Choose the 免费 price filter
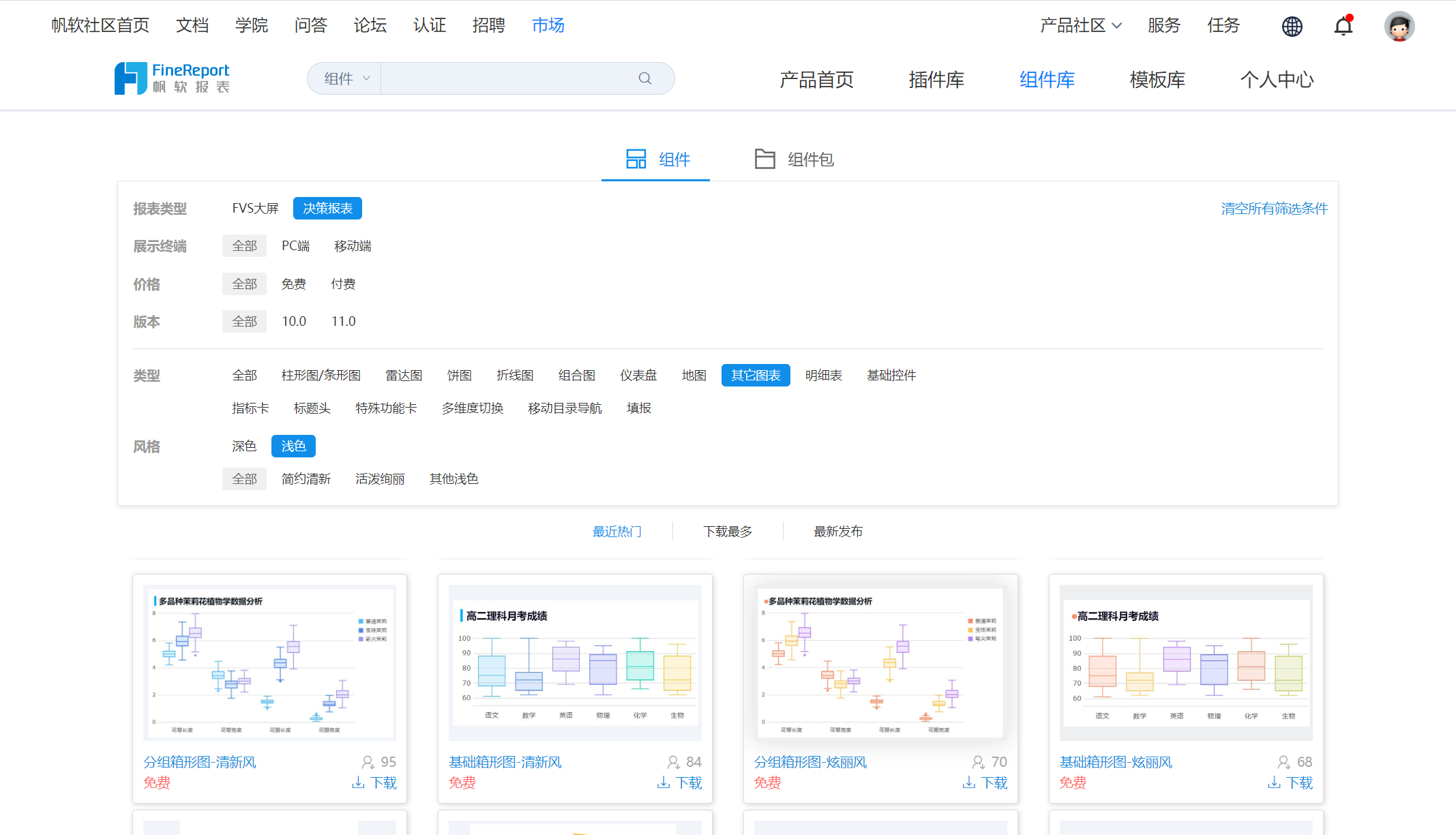Viewport: 1456px width, 835px height. coord(294,284)
